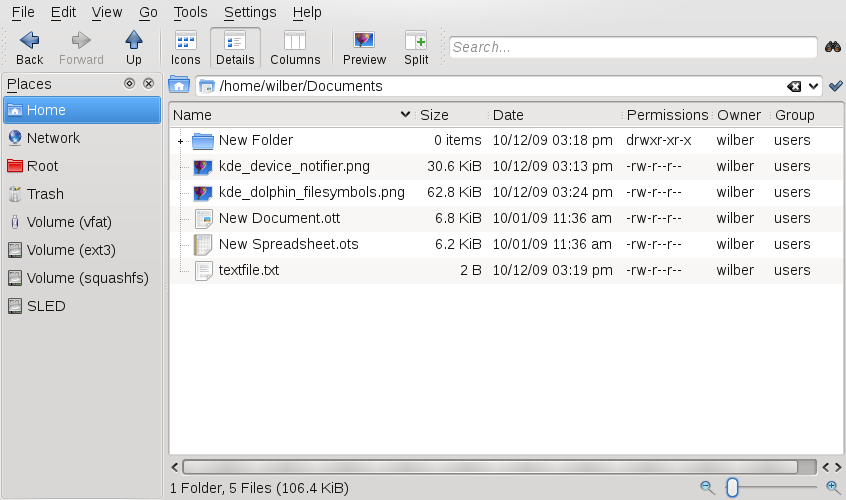Click the 6.8 KiB size value
The width and height of the screenshot is (846, 500).
coord(458,218)
